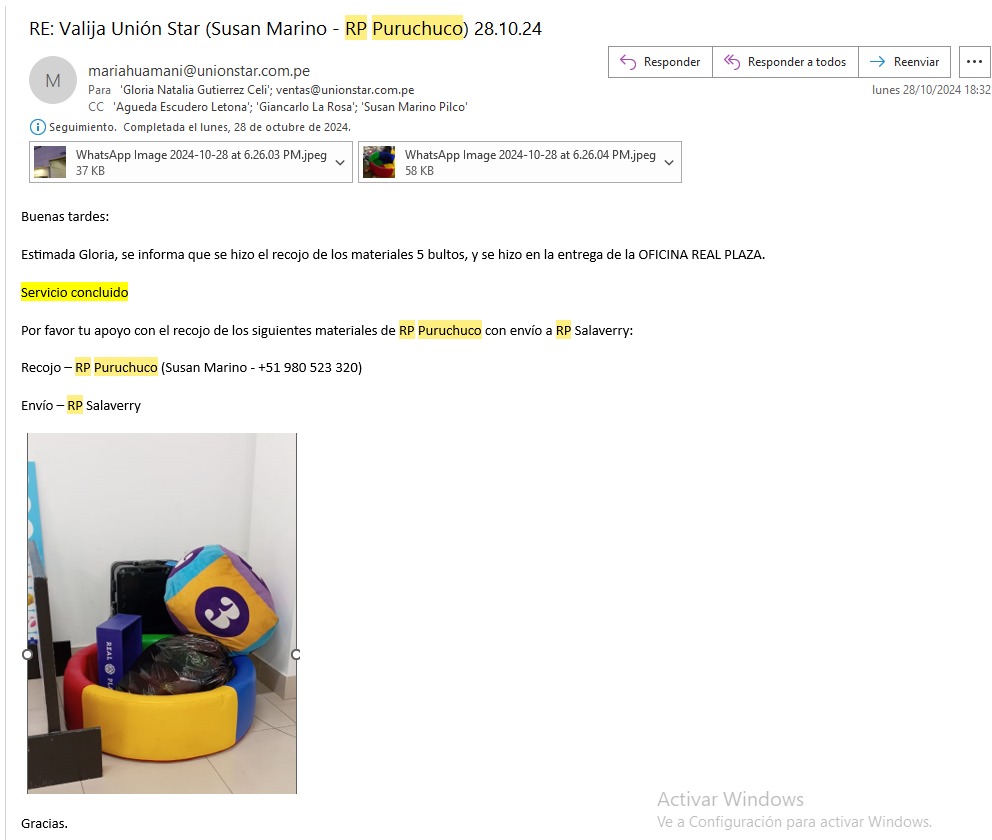
Task: Expand dropdown for 6.26.03 PM.jpeg attachment
Action: pyautogui.click(x=340, y=163)
